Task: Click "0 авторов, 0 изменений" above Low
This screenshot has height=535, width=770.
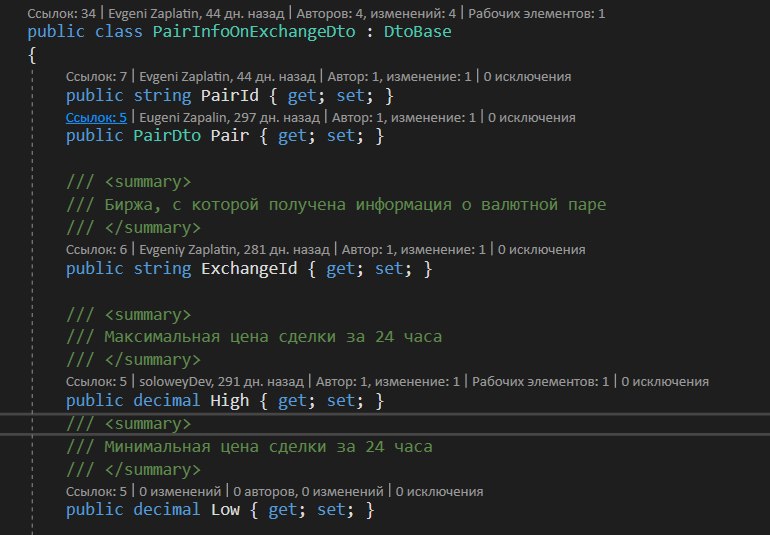Action: (308, 492)
